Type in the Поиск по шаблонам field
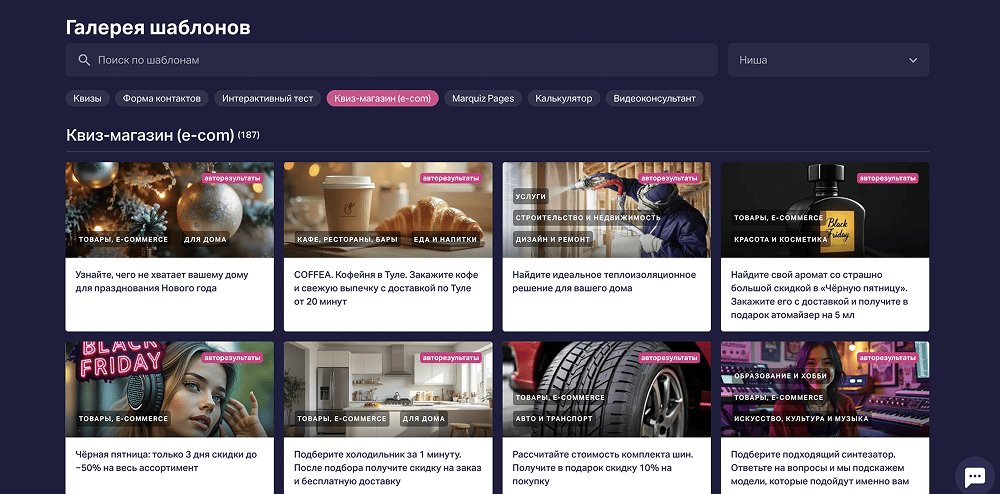Viewport: 1000px width, 494px height. (x=400, y=60)
